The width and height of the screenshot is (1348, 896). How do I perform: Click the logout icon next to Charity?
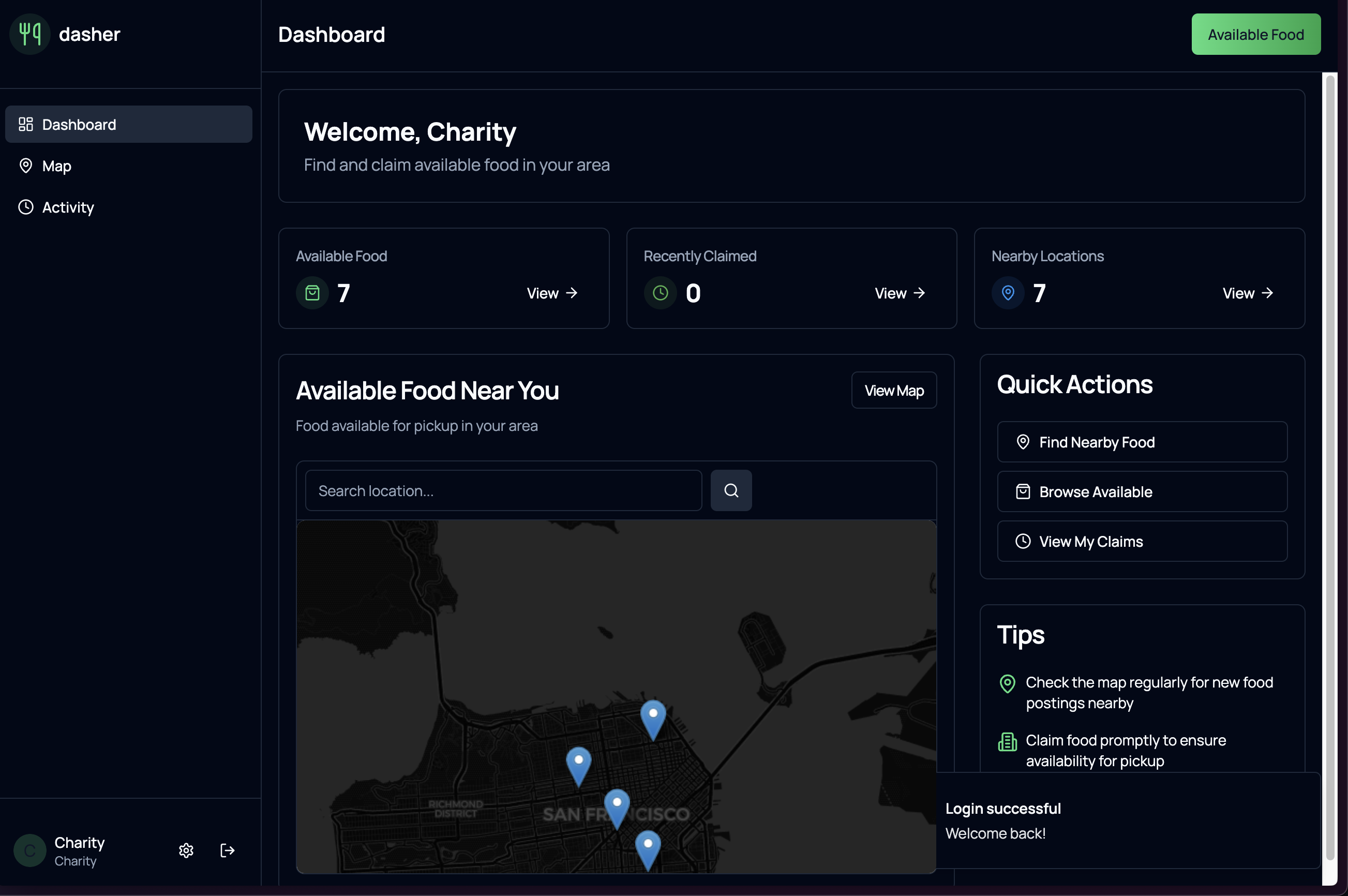pos(227,850)
